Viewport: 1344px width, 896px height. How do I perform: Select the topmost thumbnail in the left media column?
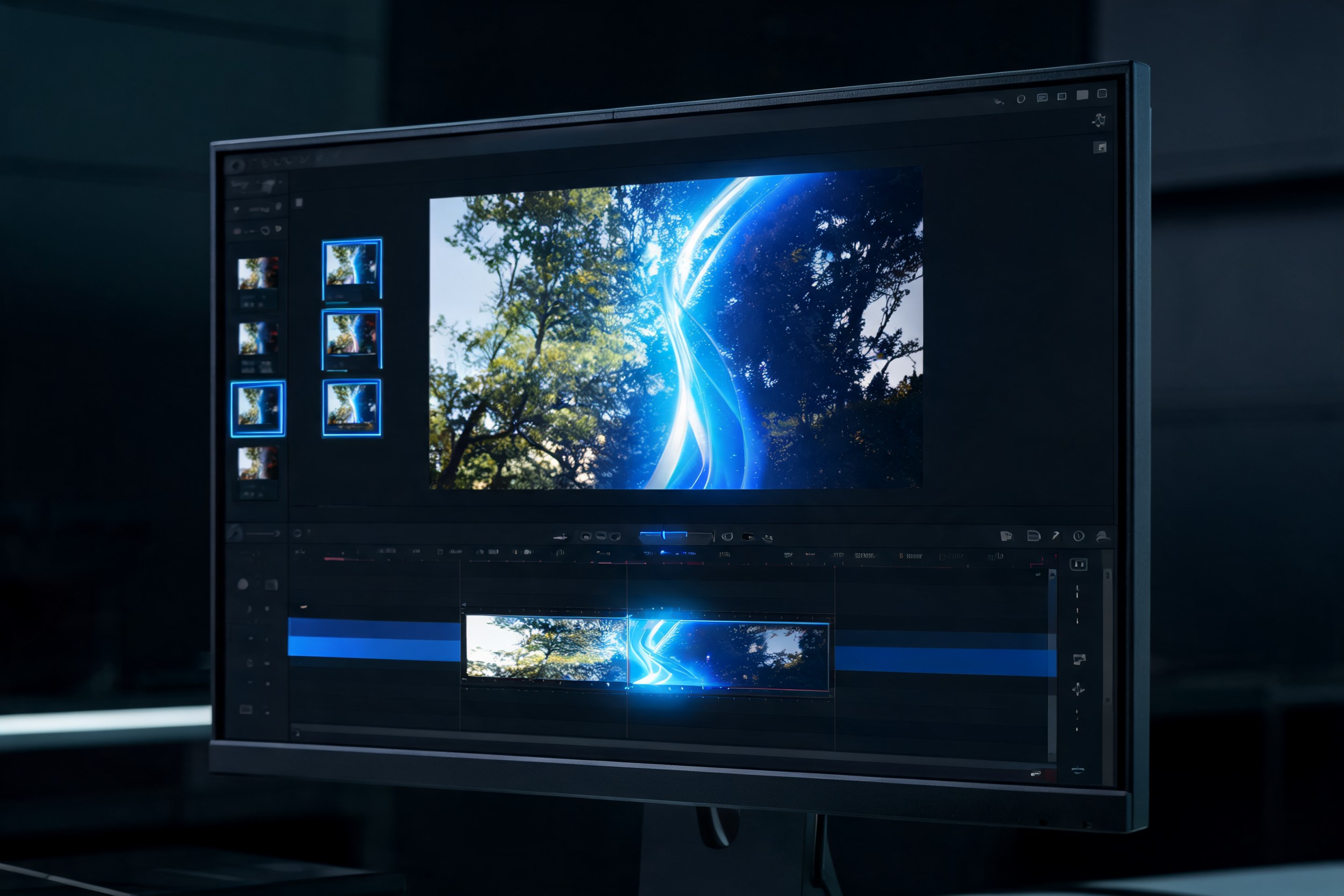pyautogui.click(x=258, y=273)
